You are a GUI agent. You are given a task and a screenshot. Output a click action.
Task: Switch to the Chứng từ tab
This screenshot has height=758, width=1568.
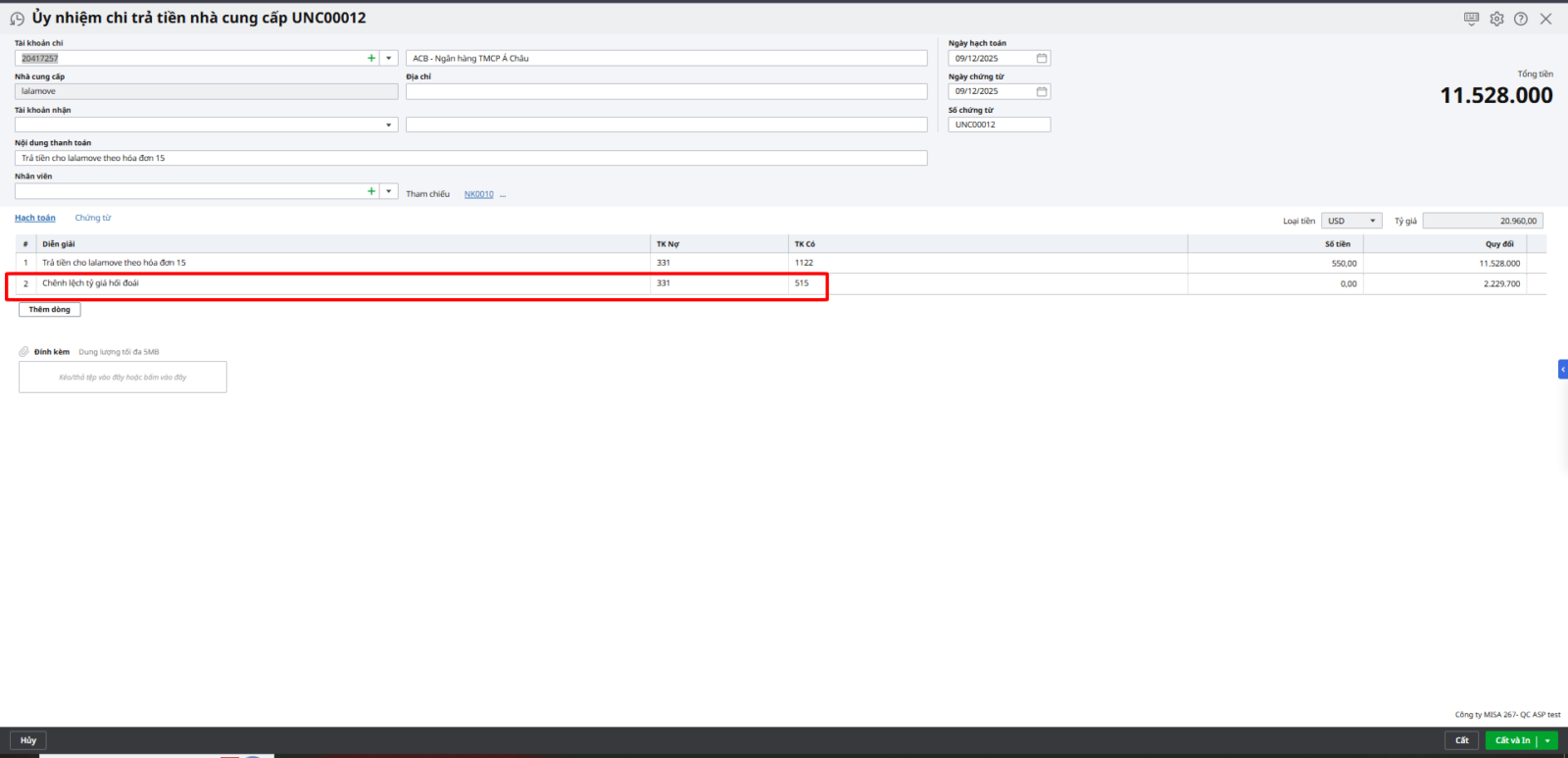coord(93,218)
